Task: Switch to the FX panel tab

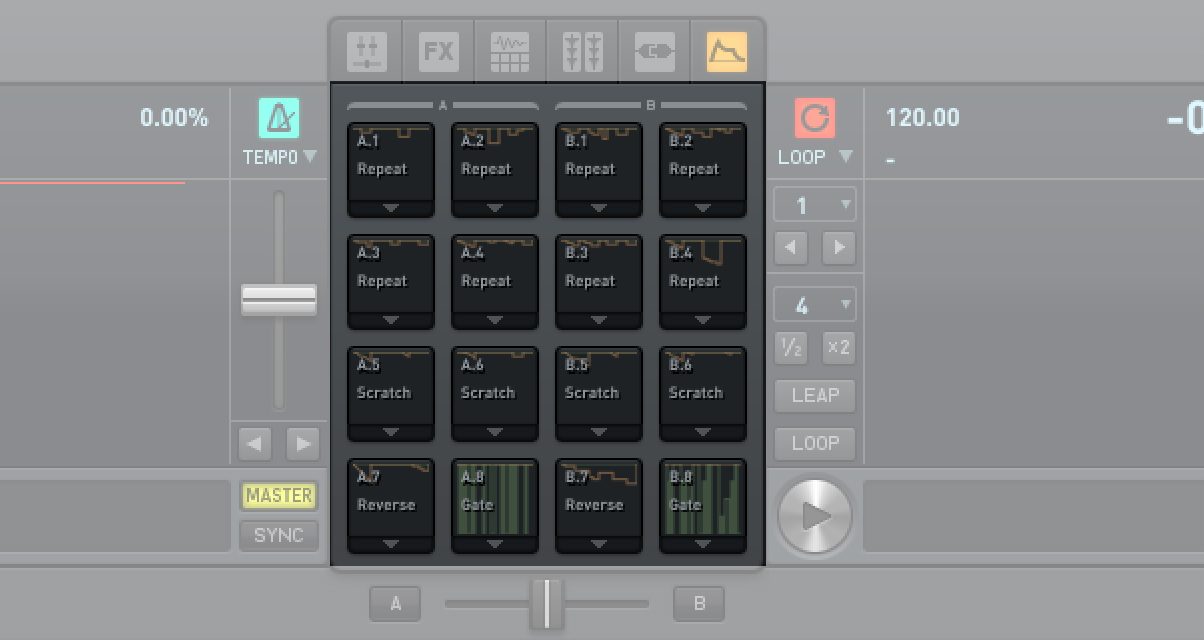Action: click(x=439, y=51)
